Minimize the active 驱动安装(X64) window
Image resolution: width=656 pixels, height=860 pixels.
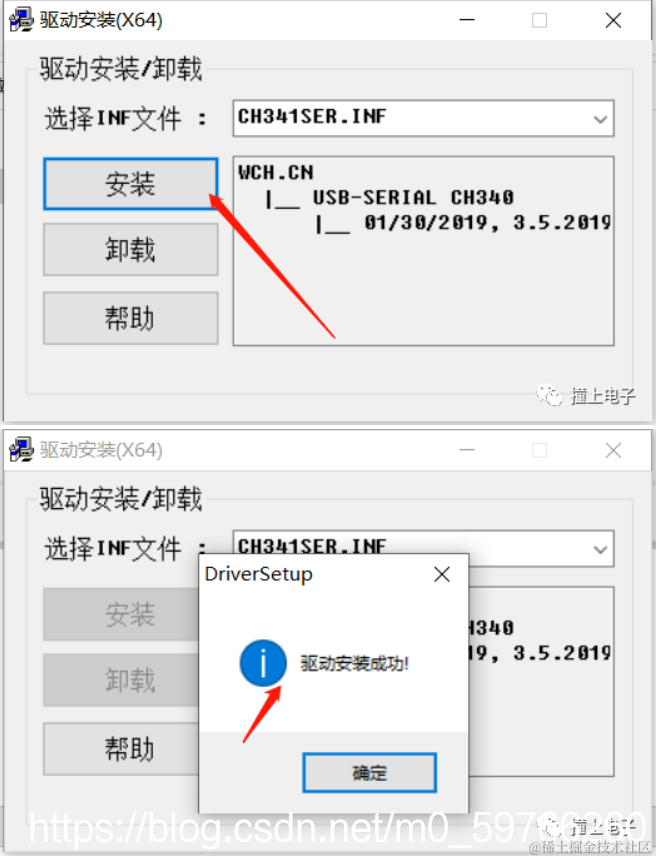(x=467, y=20)
